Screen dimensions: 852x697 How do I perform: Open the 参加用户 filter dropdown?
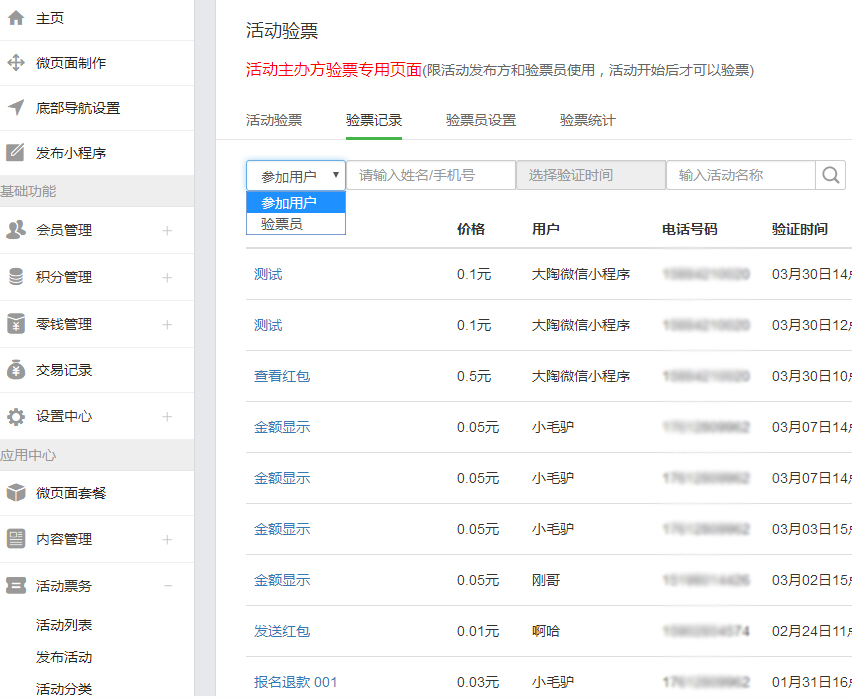point(296,176)
